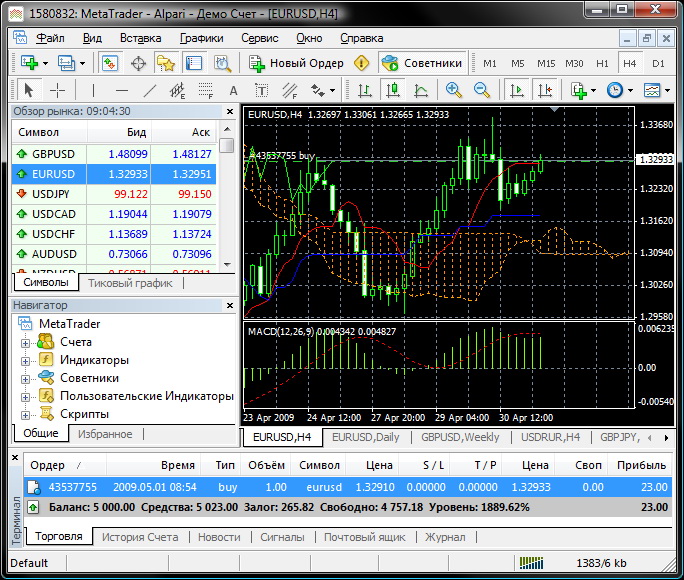Select the Crosshair tool
The height and width of the screenshot is (580, 684).
click(57, 90)
